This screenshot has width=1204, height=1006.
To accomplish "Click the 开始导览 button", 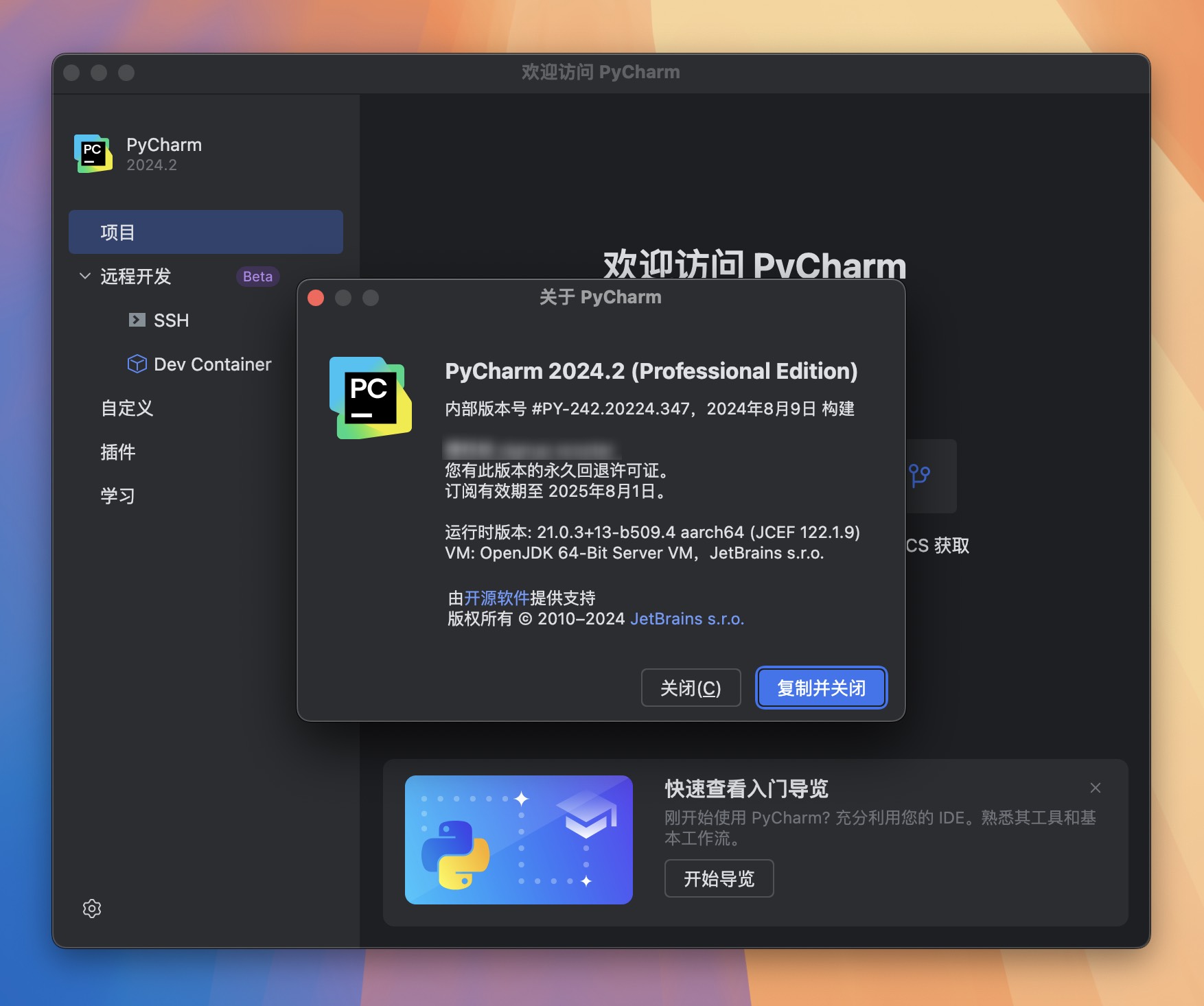I will [719, 878].
